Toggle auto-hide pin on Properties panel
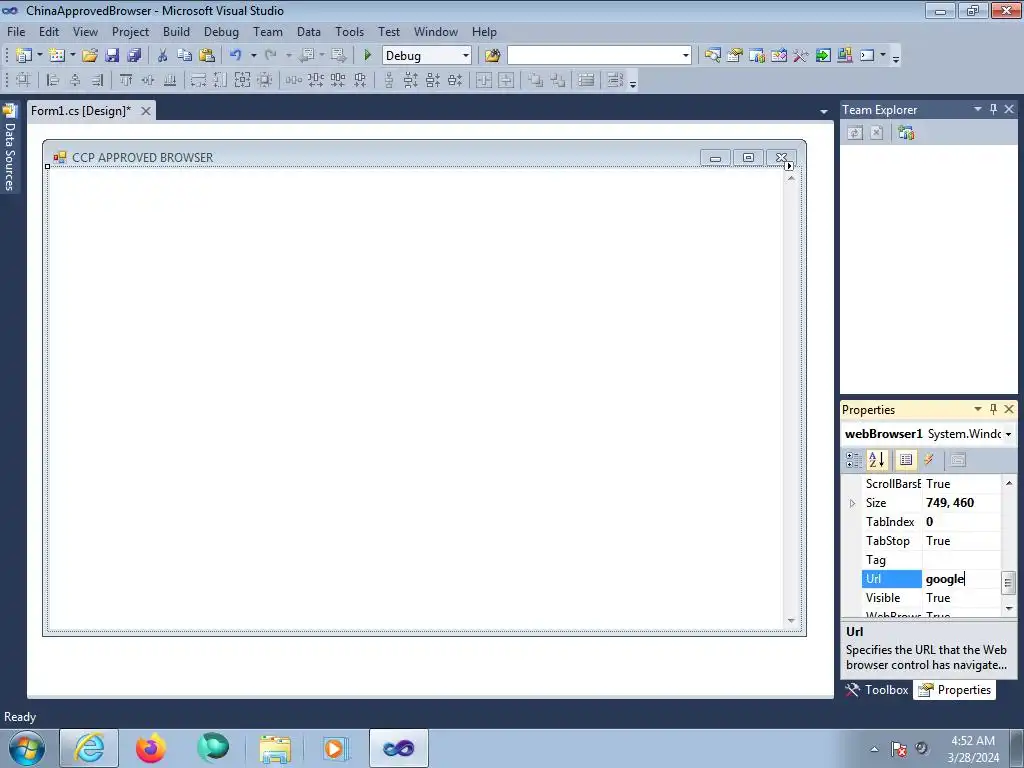The height and width of the screenshot is (768, 1024). point(993,409)
